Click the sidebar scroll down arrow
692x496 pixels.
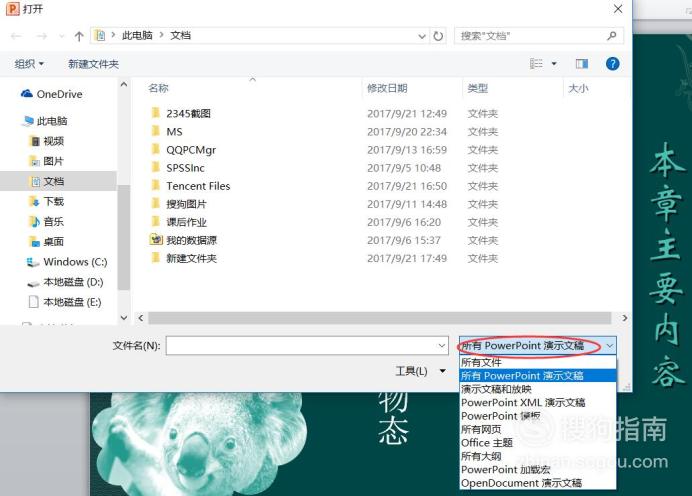[124, 318]
